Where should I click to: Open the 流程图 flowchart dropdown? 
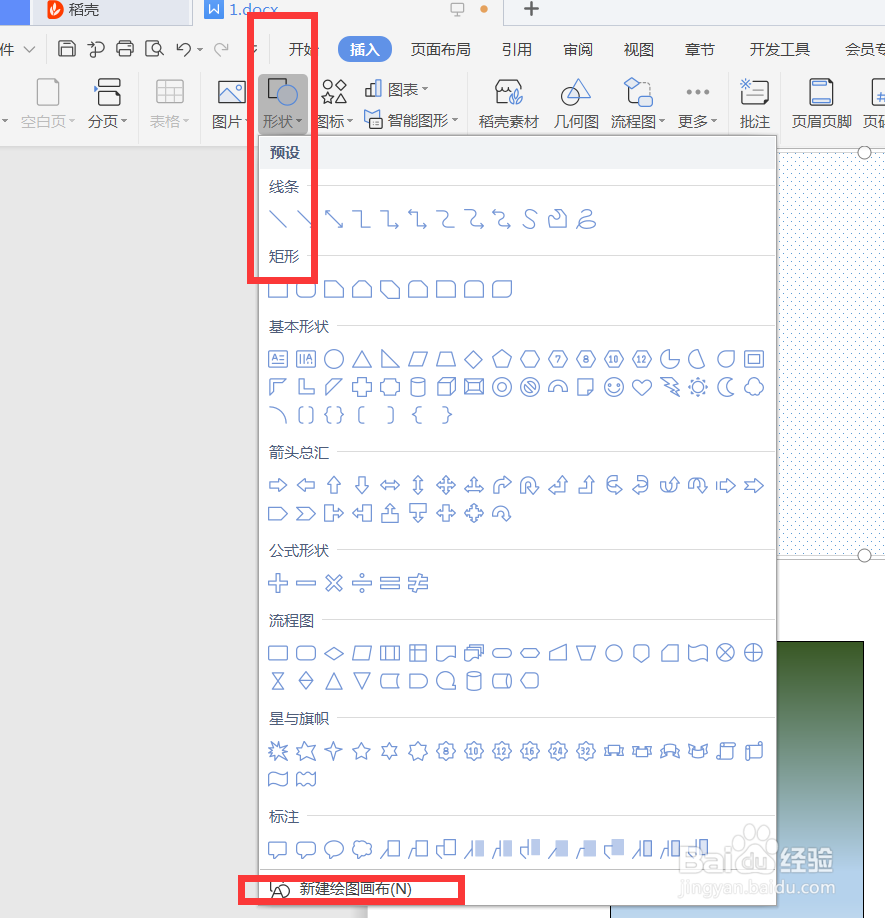coord(638,104)
